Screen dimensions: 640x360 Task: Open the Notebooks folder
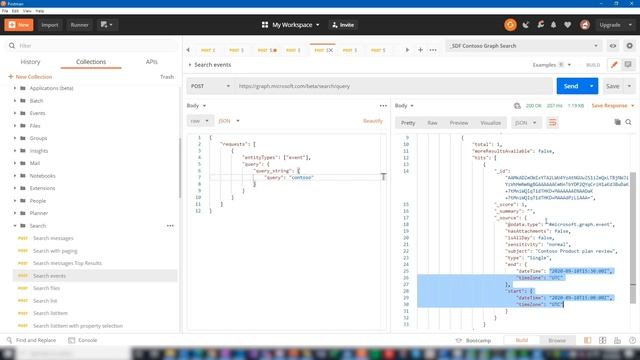pyautogui.click(x=42, y=176)
